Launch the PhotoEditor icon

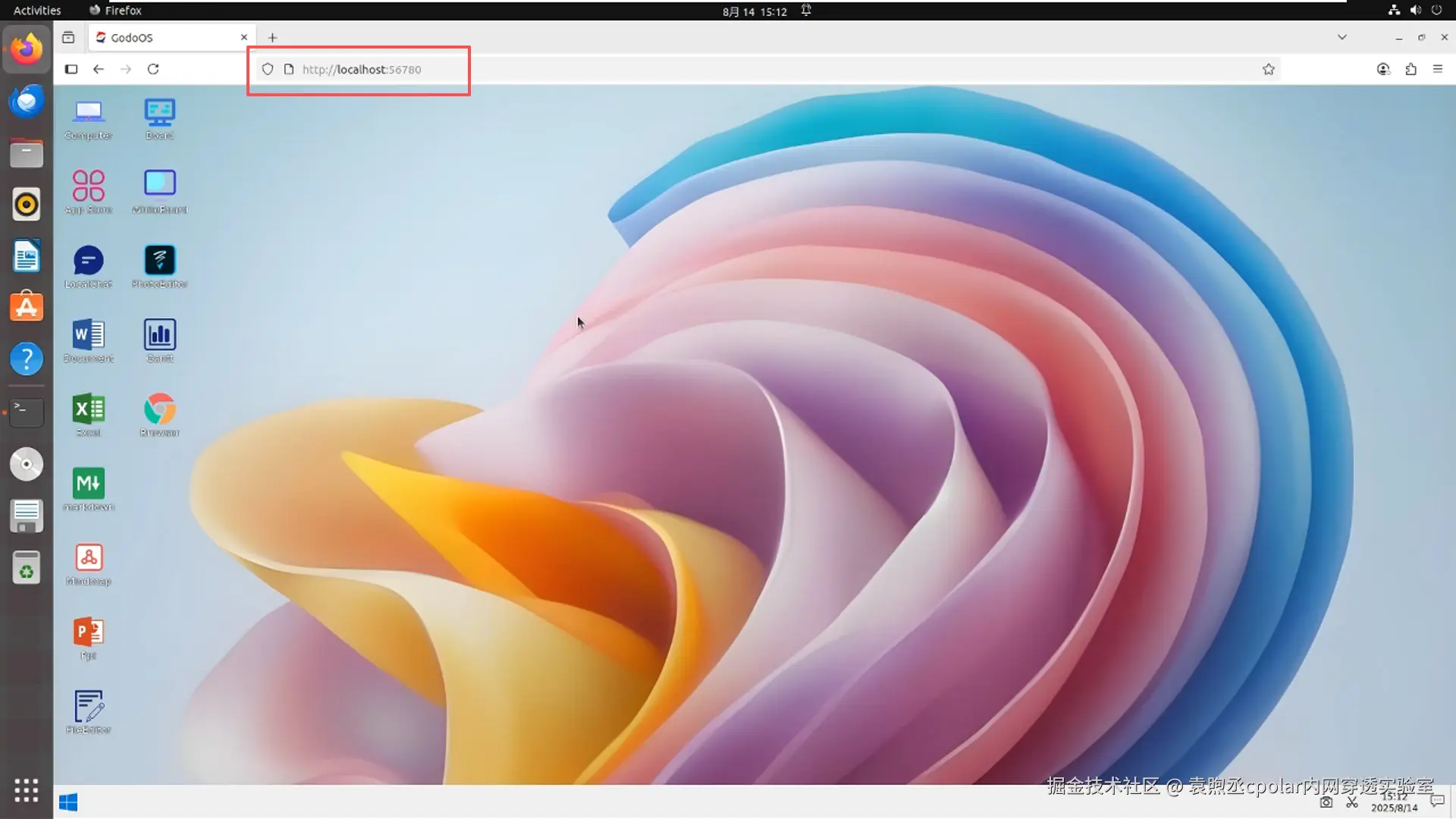[x=159, y=267]
